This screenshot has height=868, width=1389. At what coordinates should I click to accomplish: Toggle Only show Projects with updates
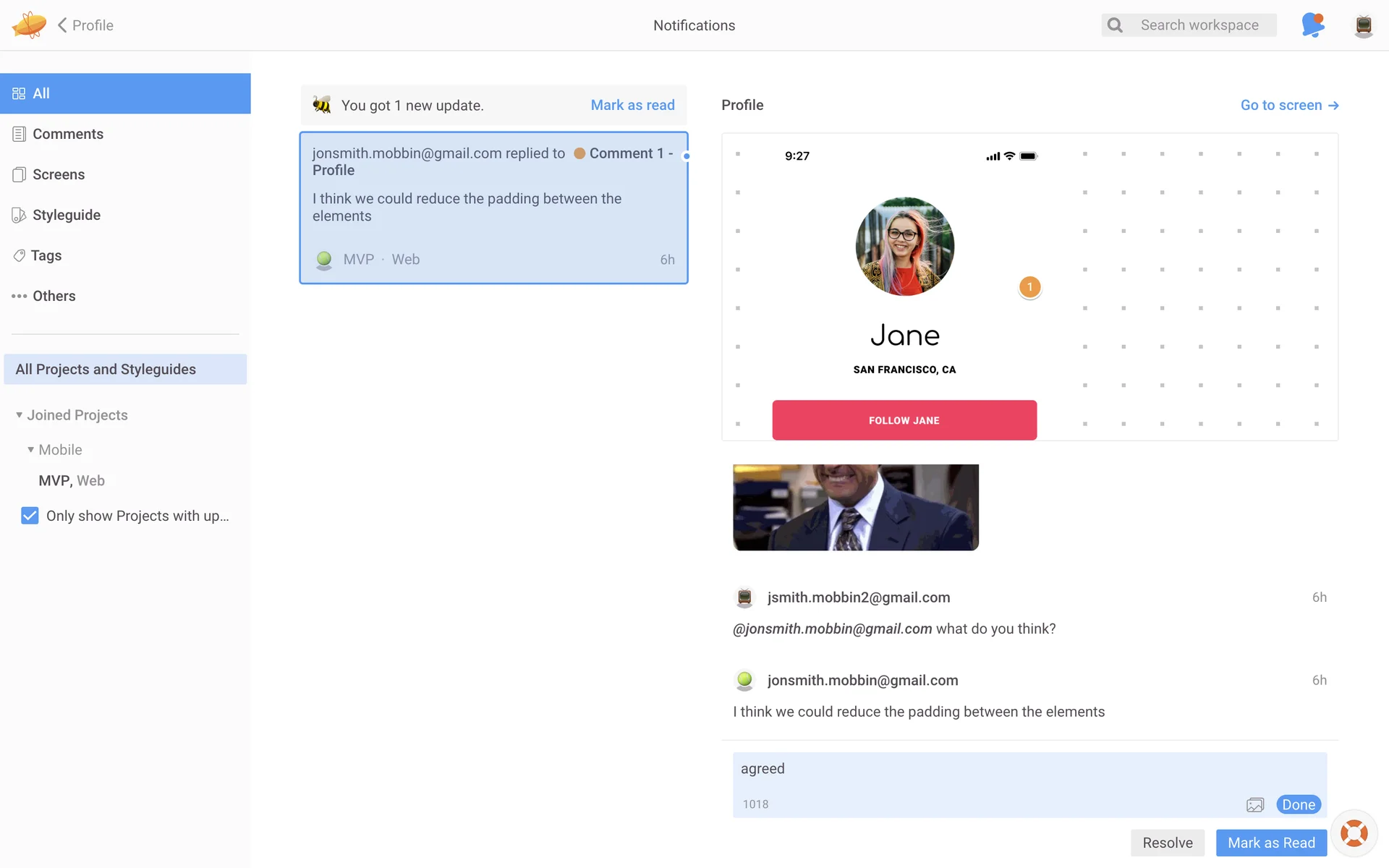tap(30, 516)
